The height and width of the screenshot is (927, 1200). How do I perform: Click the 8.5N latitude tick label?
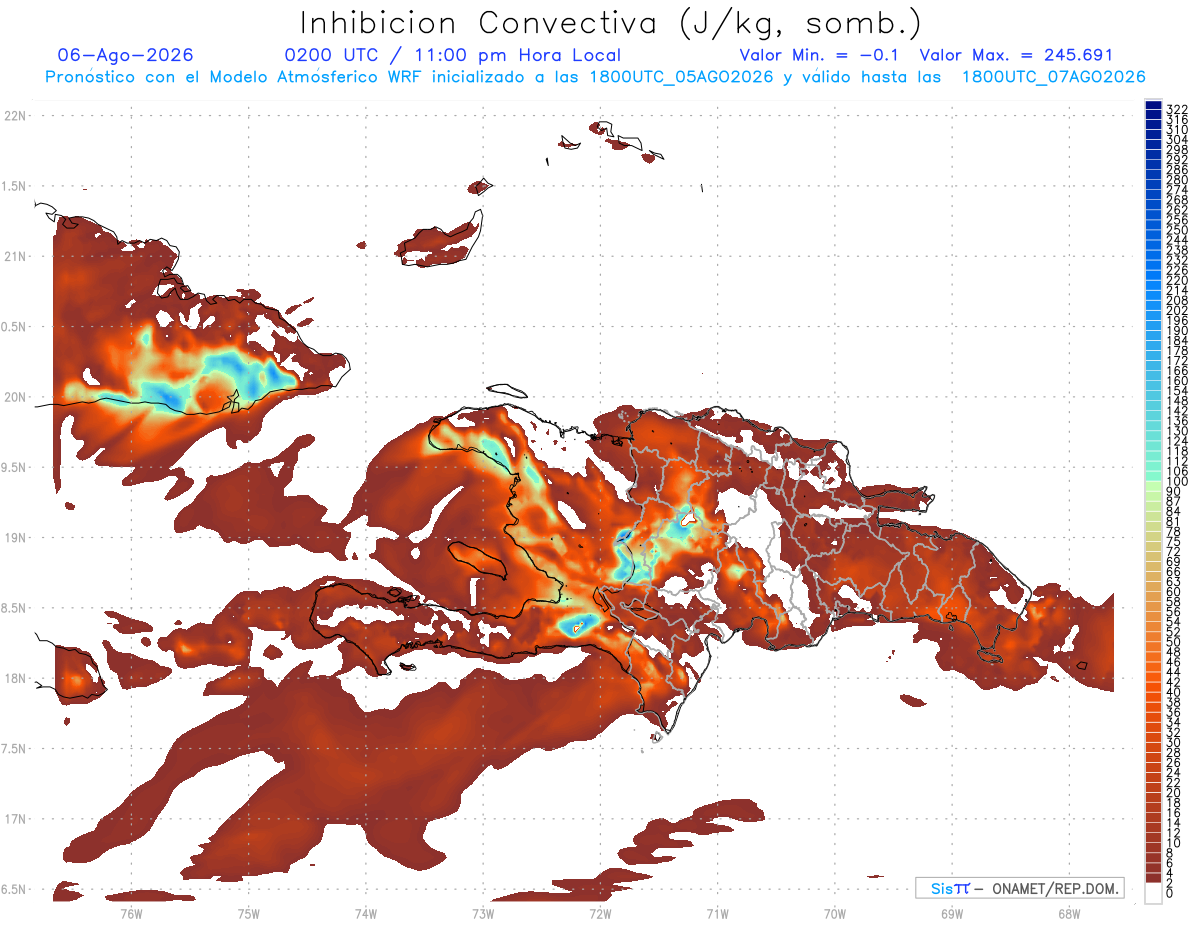15,608
